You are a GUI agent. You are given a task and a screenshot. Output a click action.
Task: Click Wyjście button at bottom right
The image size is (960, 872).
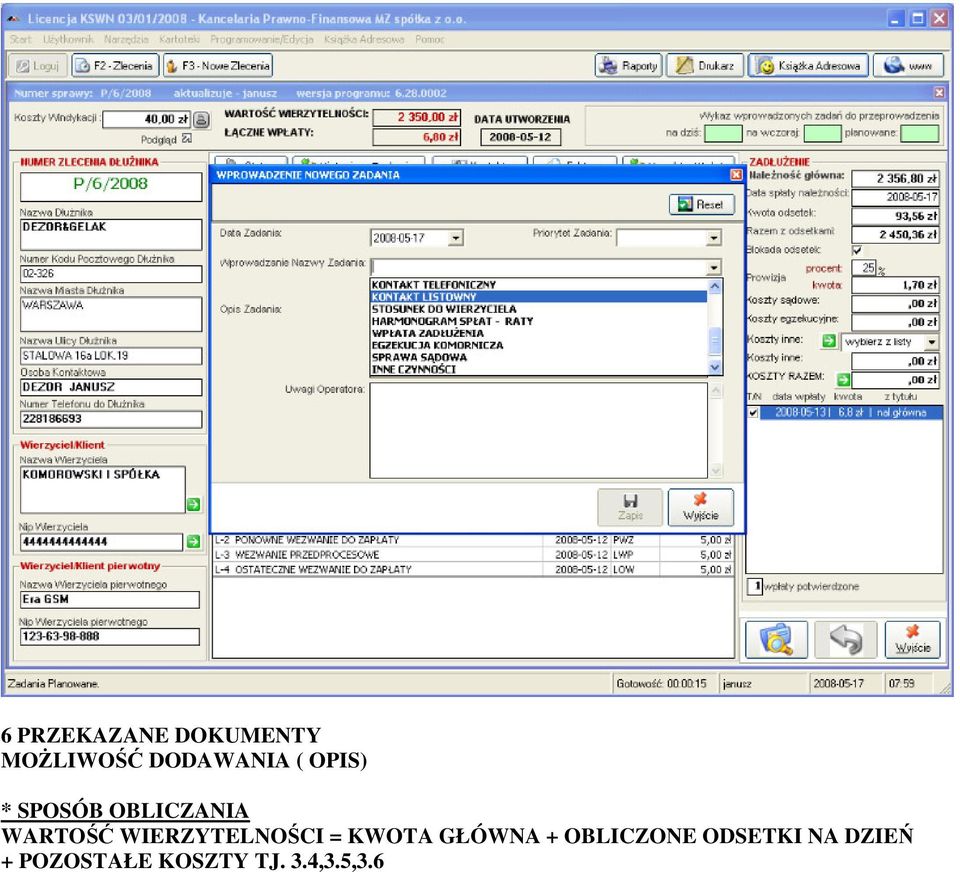coord(913,639)
